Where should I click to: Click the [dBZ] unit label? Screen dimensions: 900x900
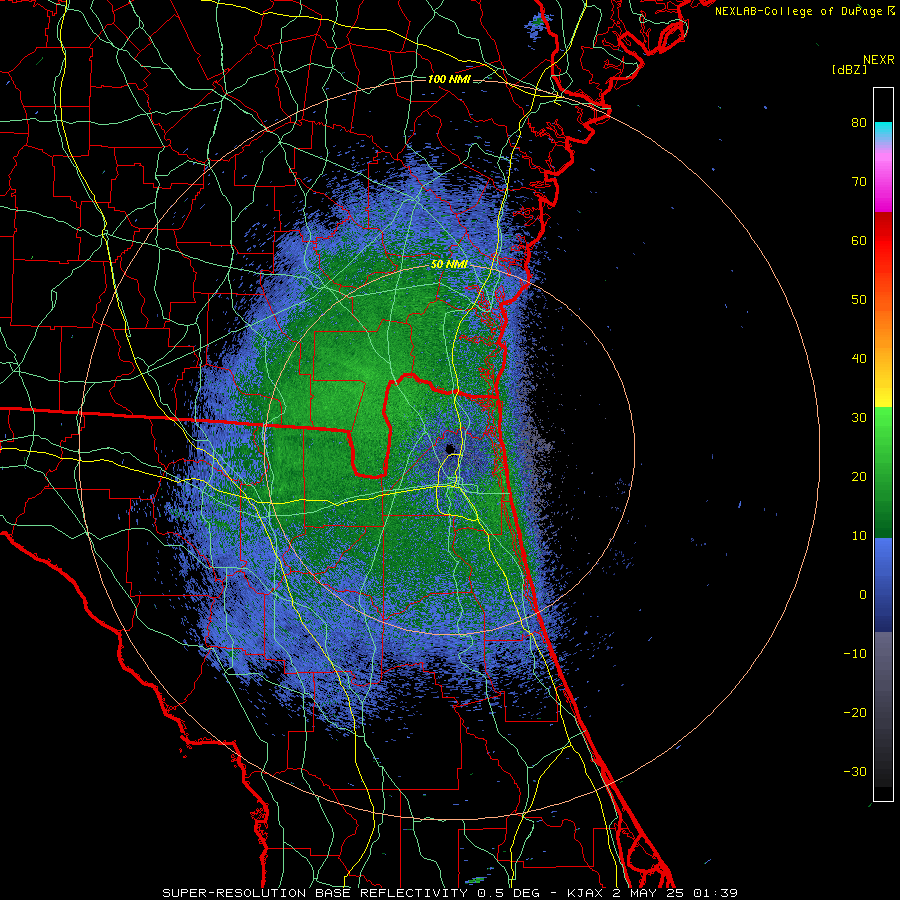point(849,69)
